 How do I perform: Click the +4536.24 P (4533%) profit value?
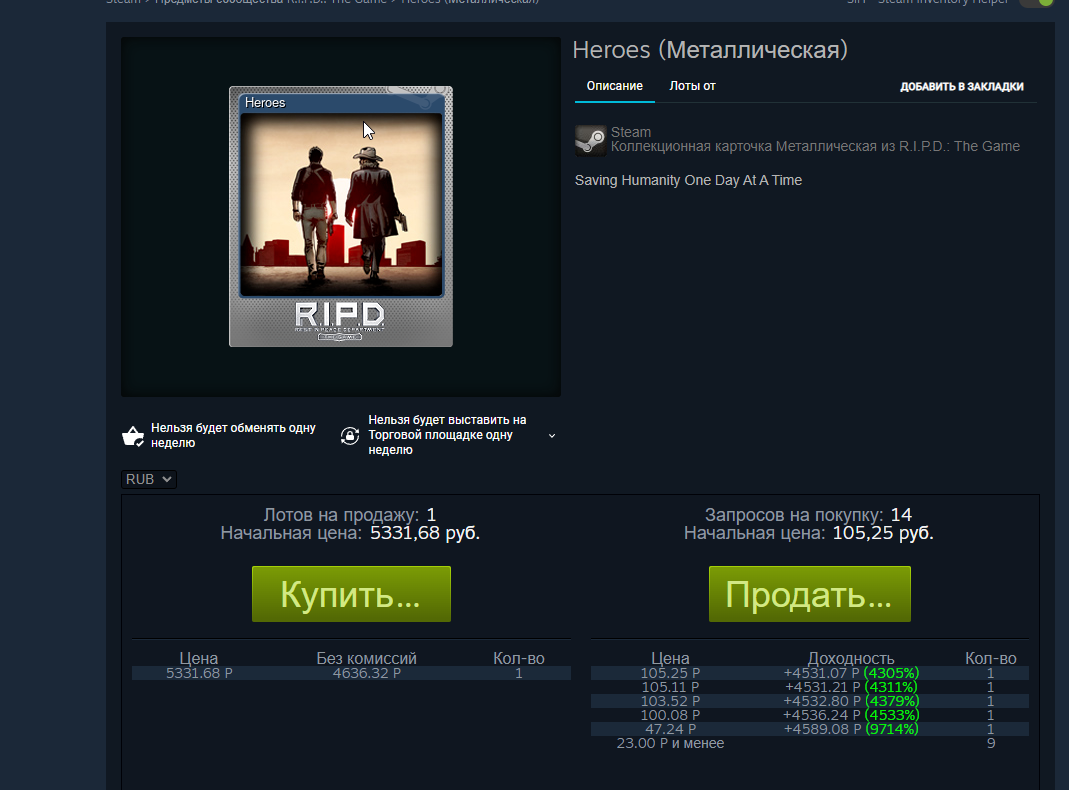pos(851,715)
